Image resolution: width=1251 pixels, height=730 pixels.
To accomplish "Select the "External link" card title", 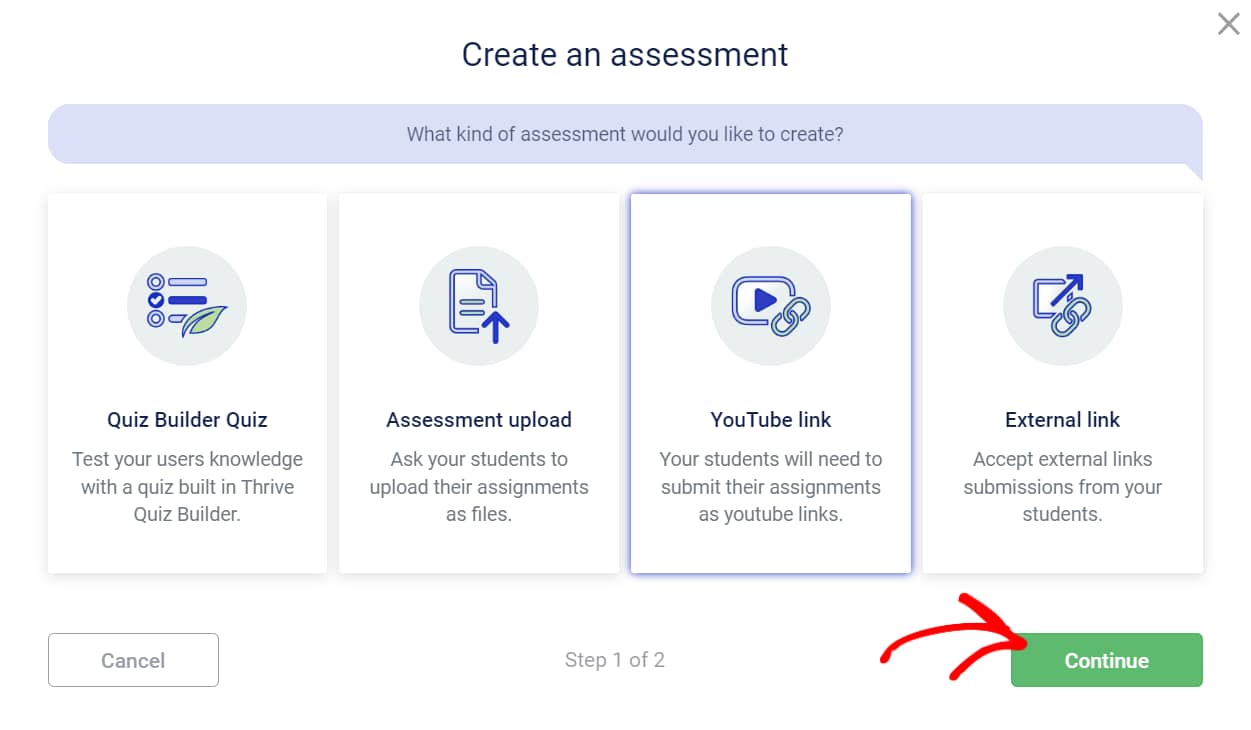I will point(1062,420).
